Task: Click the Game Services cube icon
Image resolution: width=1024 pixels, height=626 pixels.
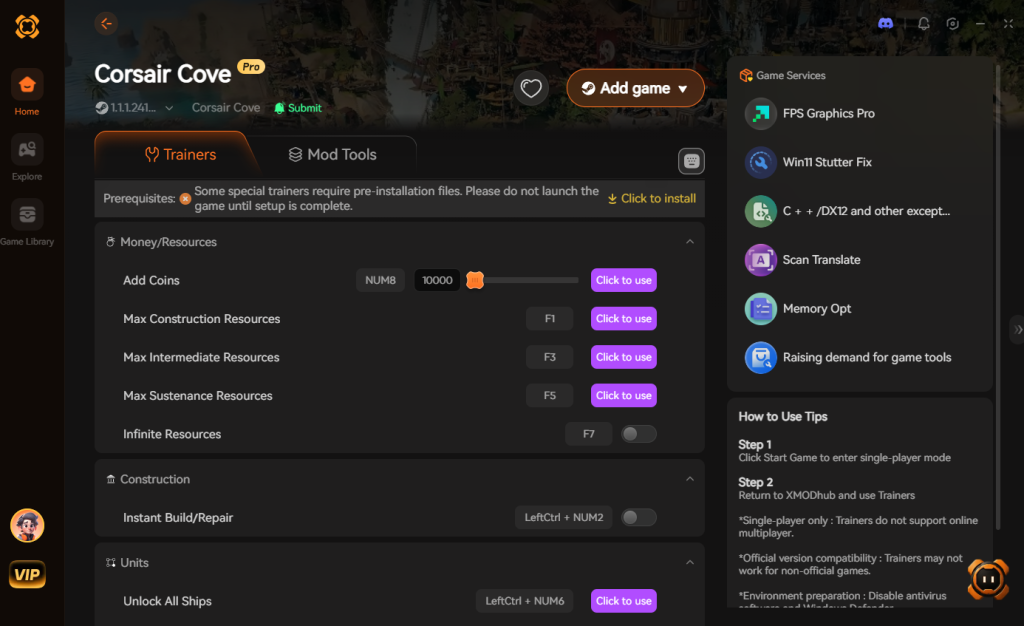Action: pos(746,76)
